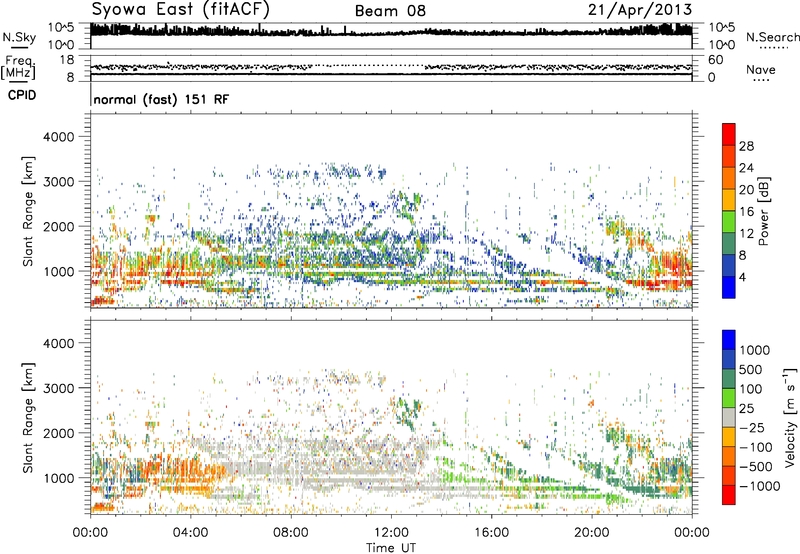Click the '12:00' time axis label

pyautogui.click(x=391, y=533)
